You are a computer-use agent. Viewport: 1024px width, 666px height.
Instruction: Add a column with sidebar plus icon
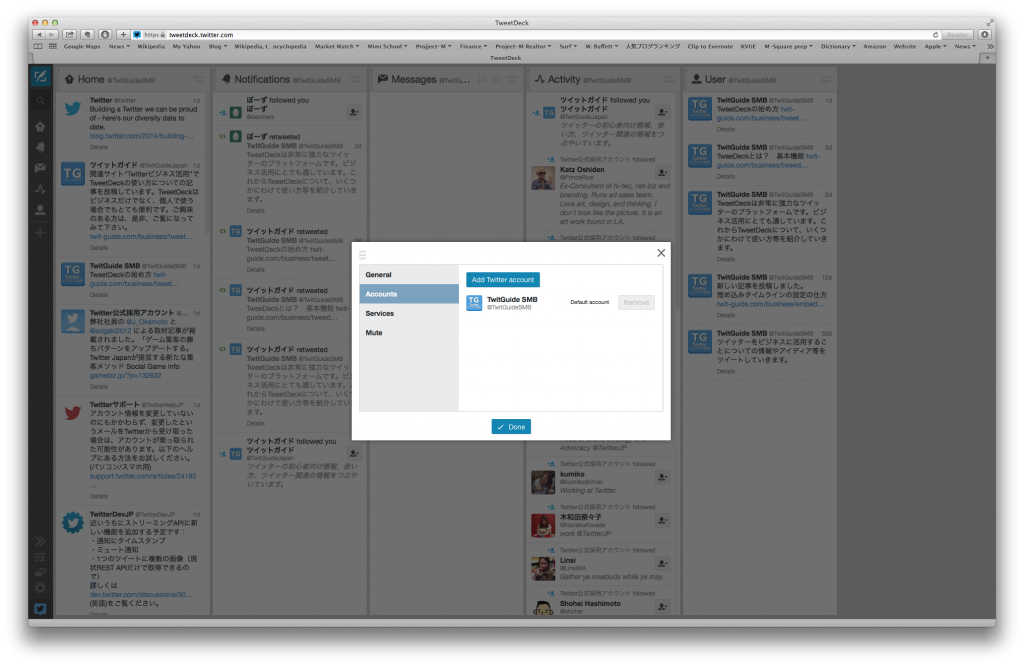(40, 232)
